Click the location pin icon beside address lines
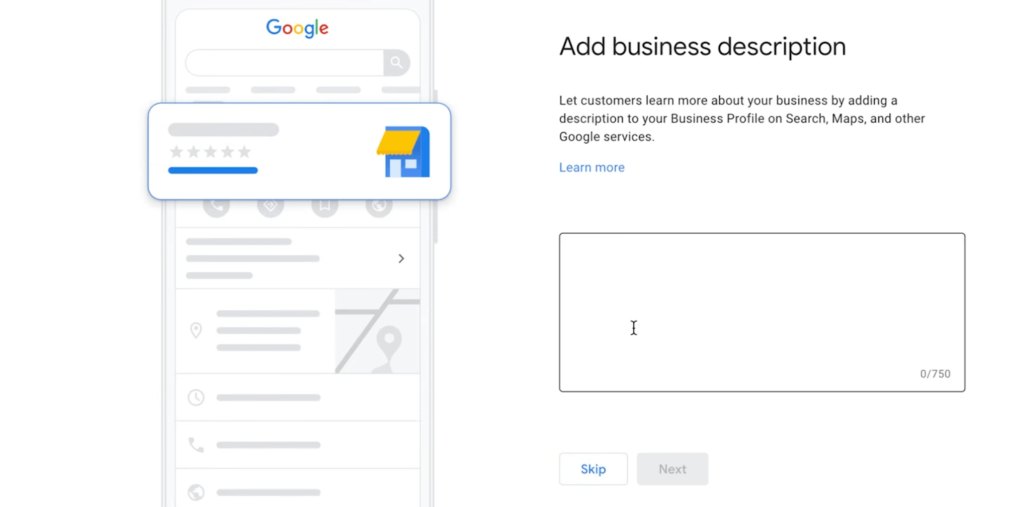 (195, 330)
